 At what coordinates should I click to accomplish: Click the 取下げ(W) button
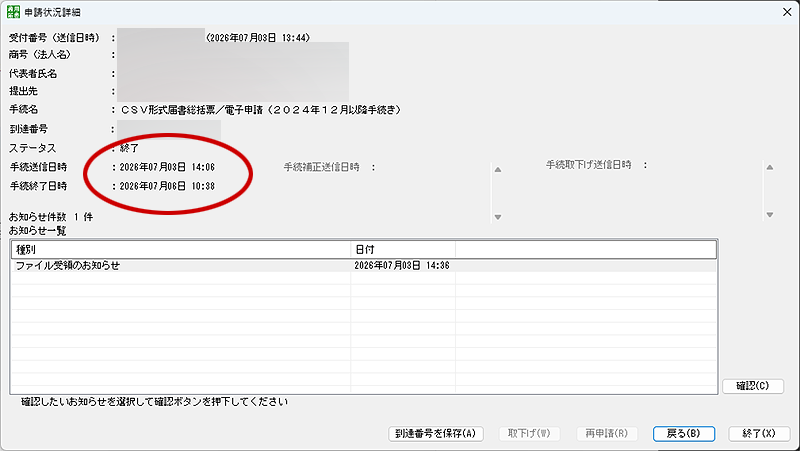click(529, 434)
